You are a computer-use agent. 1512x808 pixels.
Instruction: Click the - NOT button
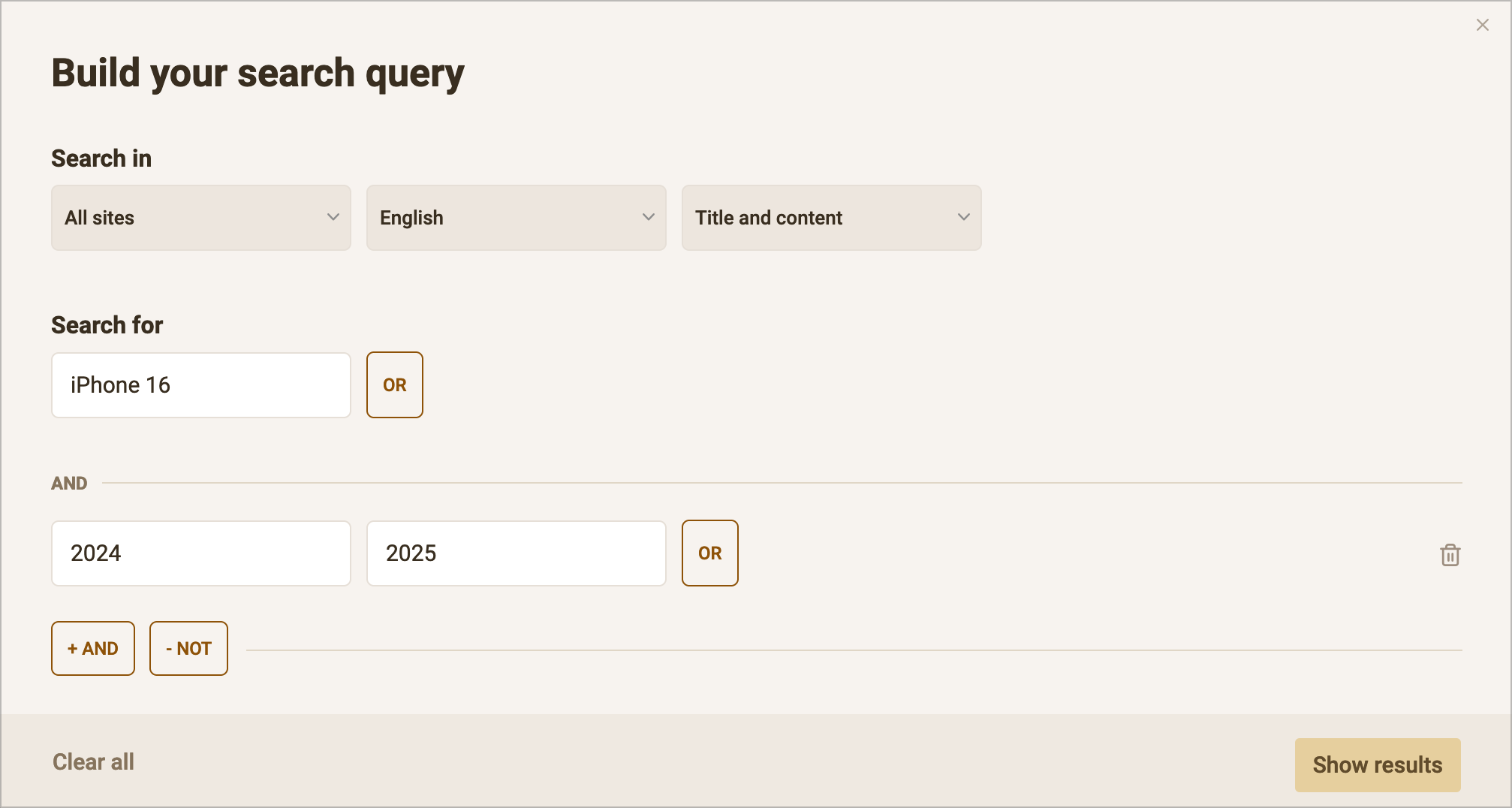click(x=188, y=648)
